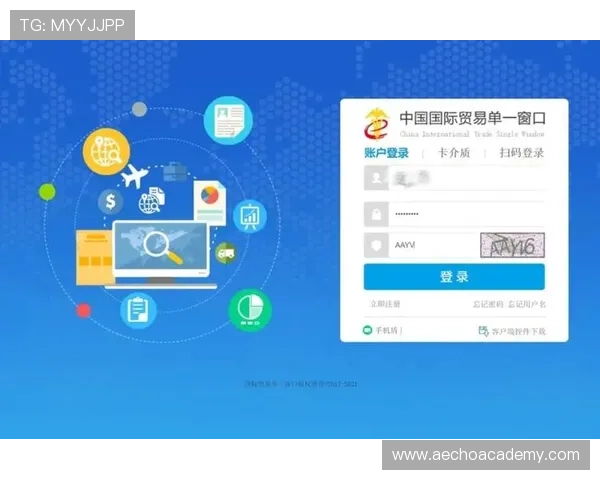
Task: Click the green pie chart icon
Action: click(249, 309)
